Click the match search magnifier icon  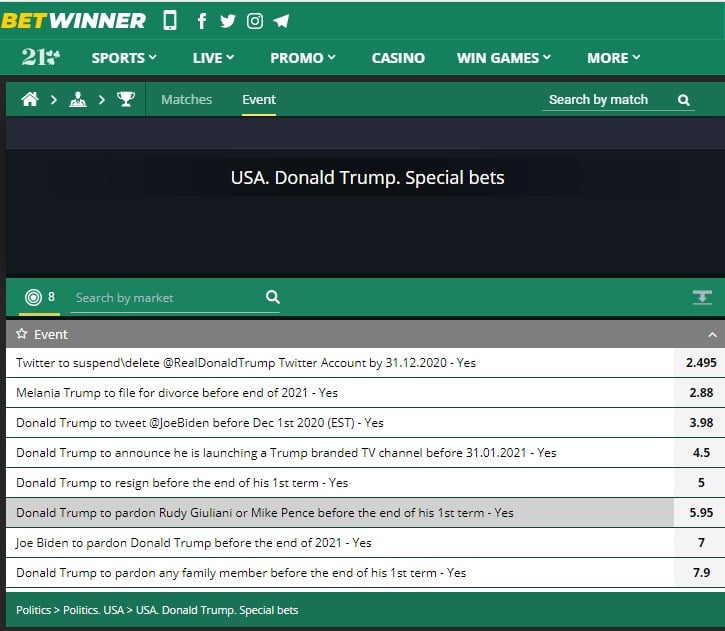pos(683,100)
